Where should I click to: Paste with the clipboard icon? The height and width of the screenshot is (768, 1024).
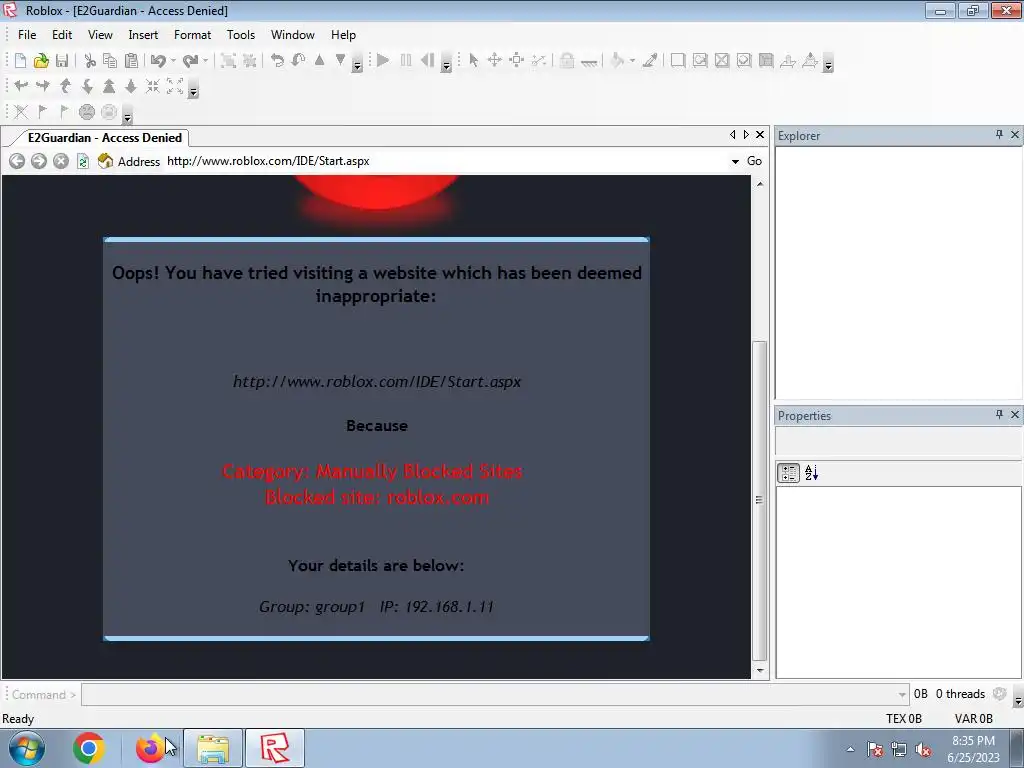131,61
